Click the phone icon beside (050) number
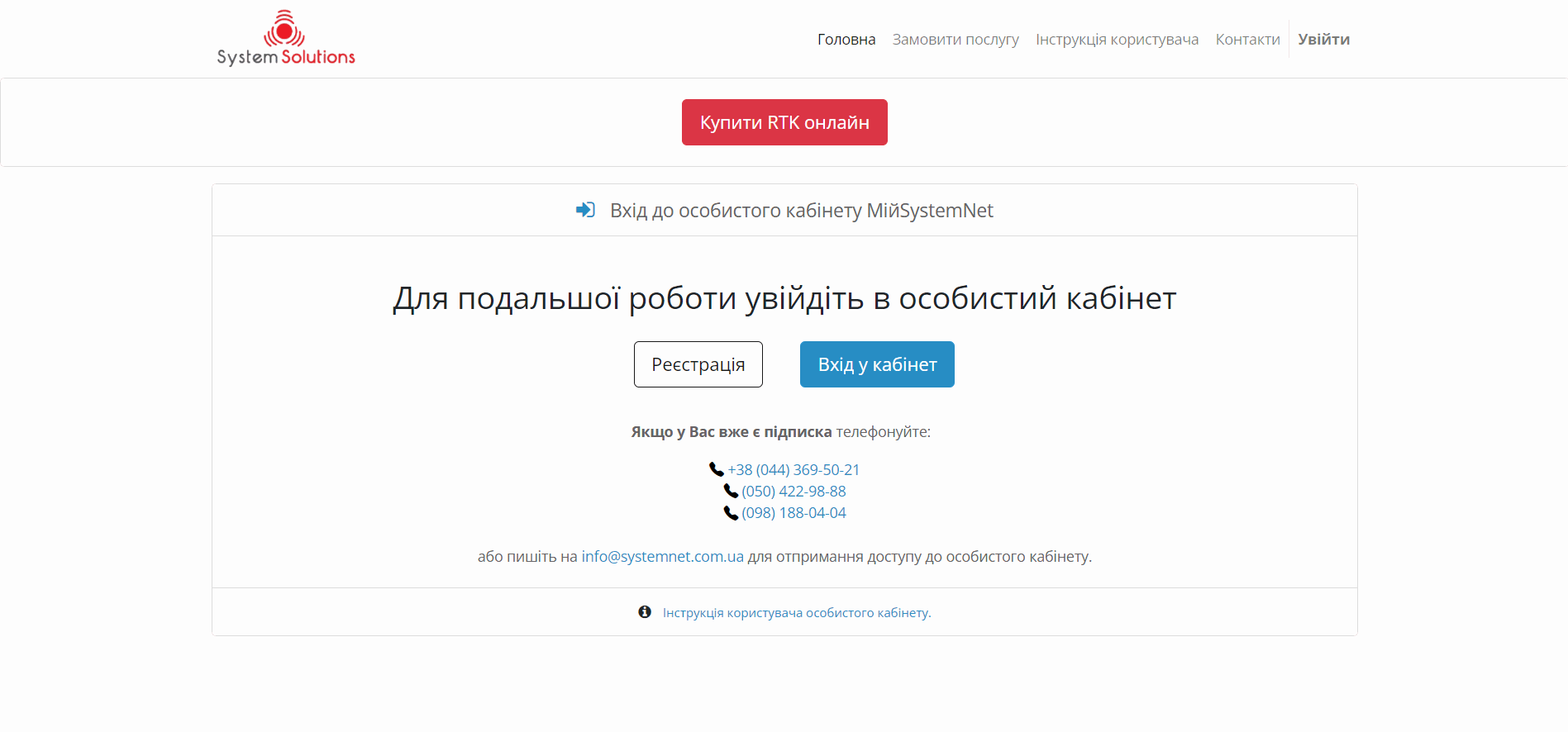 click(731, 491)
